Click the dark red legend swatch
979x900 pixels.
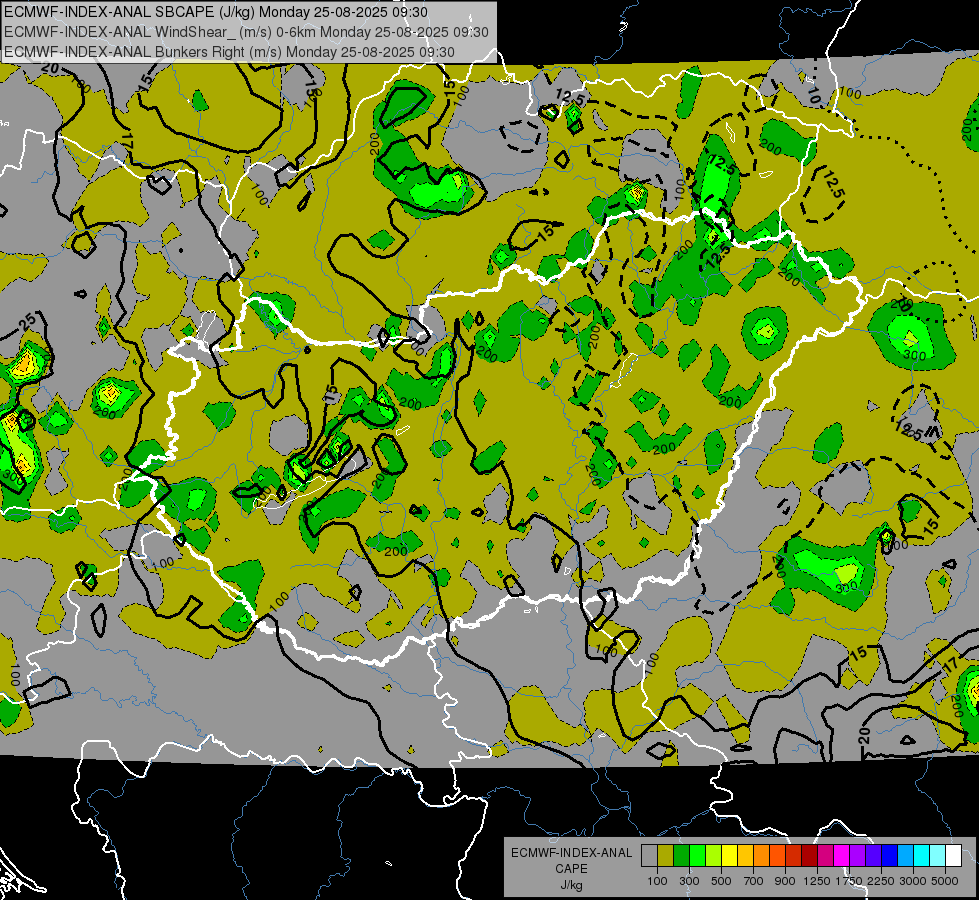coord(810,856)
